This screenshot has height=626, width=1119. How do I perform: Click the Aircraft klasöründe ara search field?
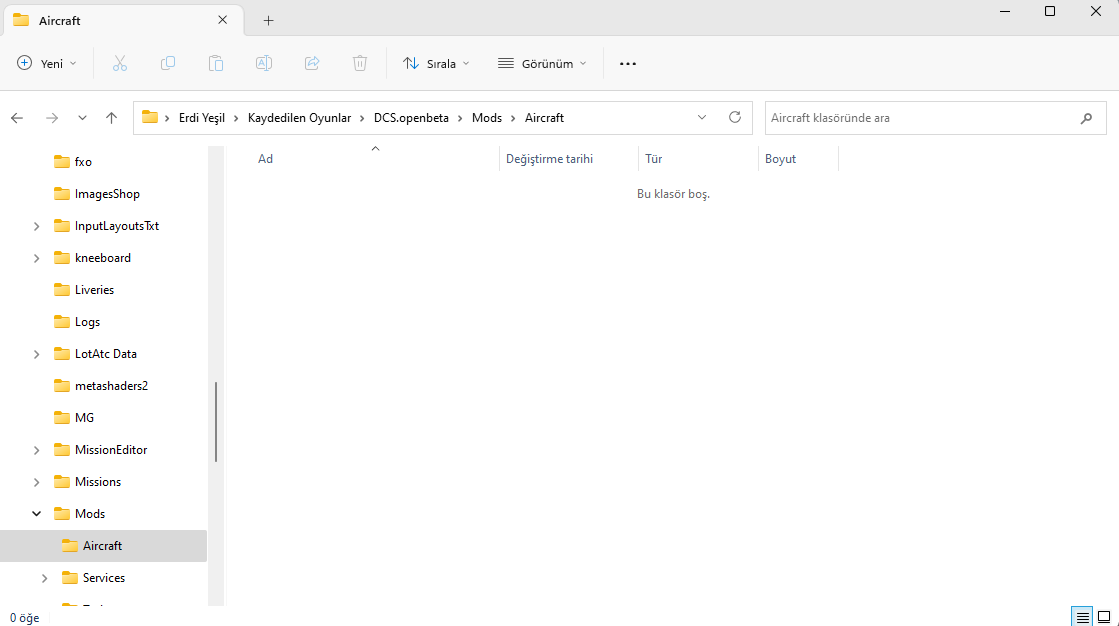pyautogui.click(x=921, y=118)
